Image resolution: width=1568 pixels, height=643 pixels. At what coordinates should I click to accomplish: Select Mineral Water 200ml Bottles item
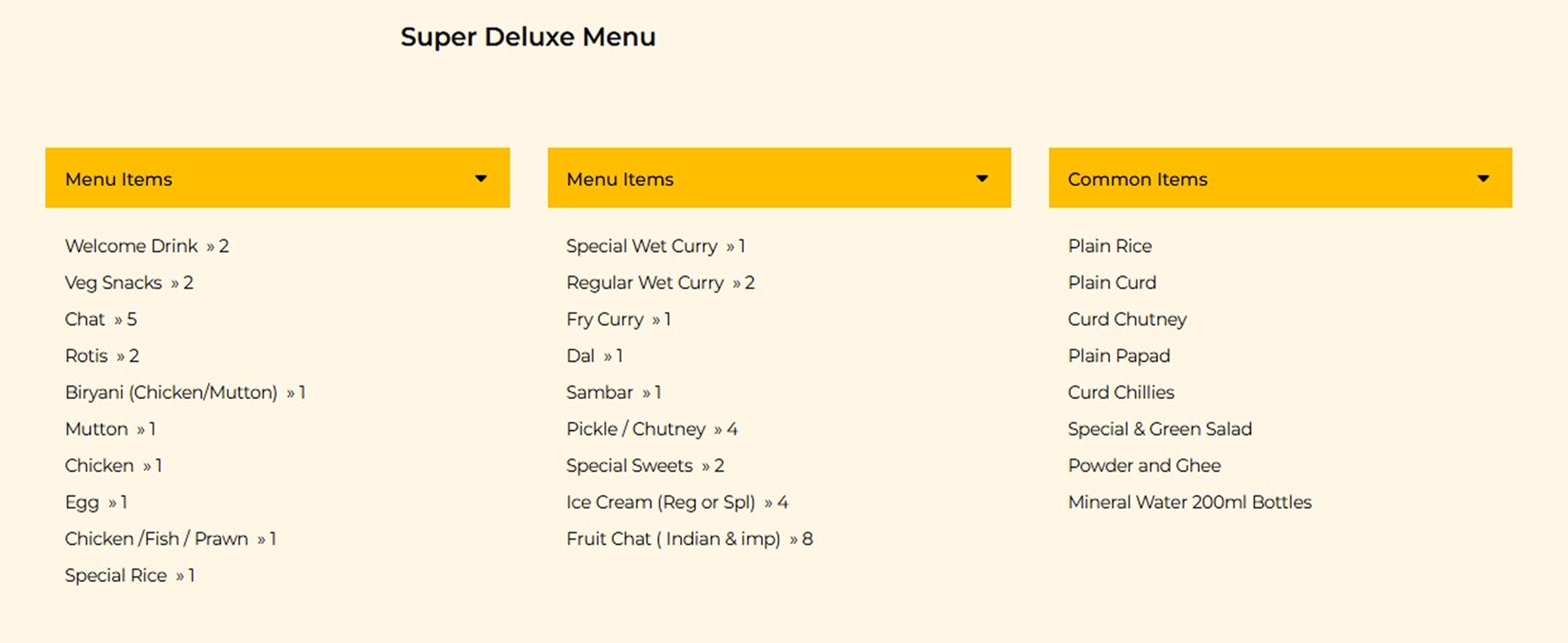pos(1189,503)
